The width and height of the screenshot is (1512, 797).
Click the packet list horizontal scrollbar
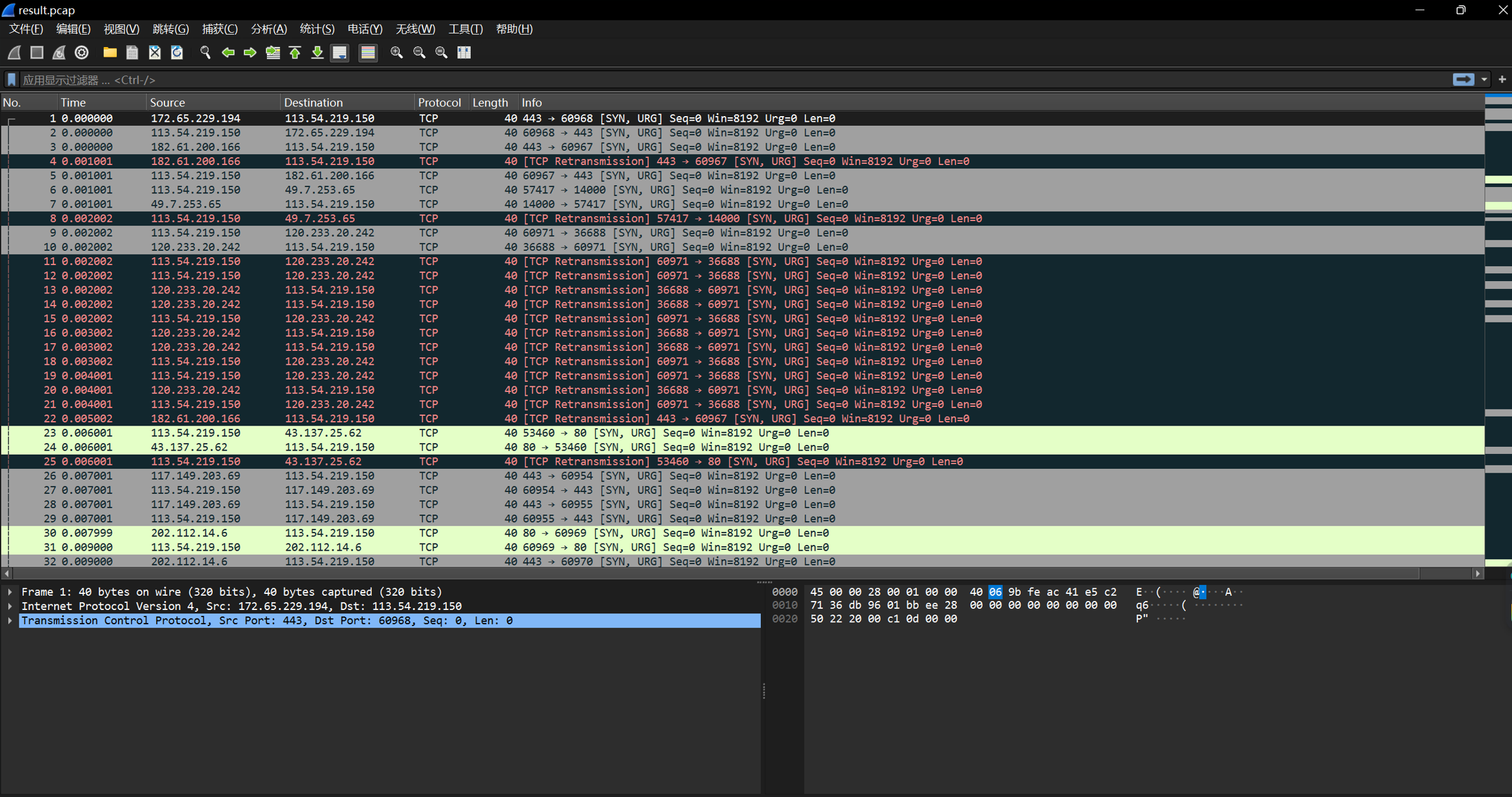tap(743, 573)
